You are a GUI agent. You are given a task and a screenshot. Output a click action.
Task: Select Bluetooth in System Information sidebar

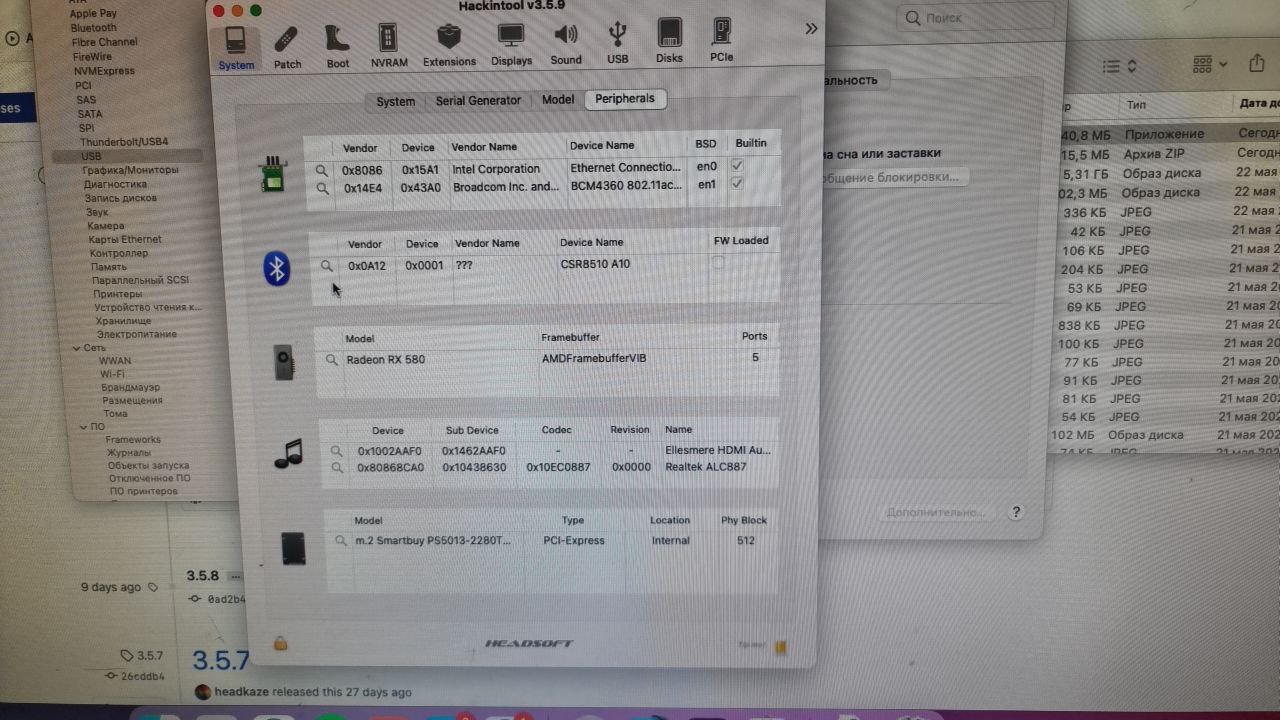[94, 28]
